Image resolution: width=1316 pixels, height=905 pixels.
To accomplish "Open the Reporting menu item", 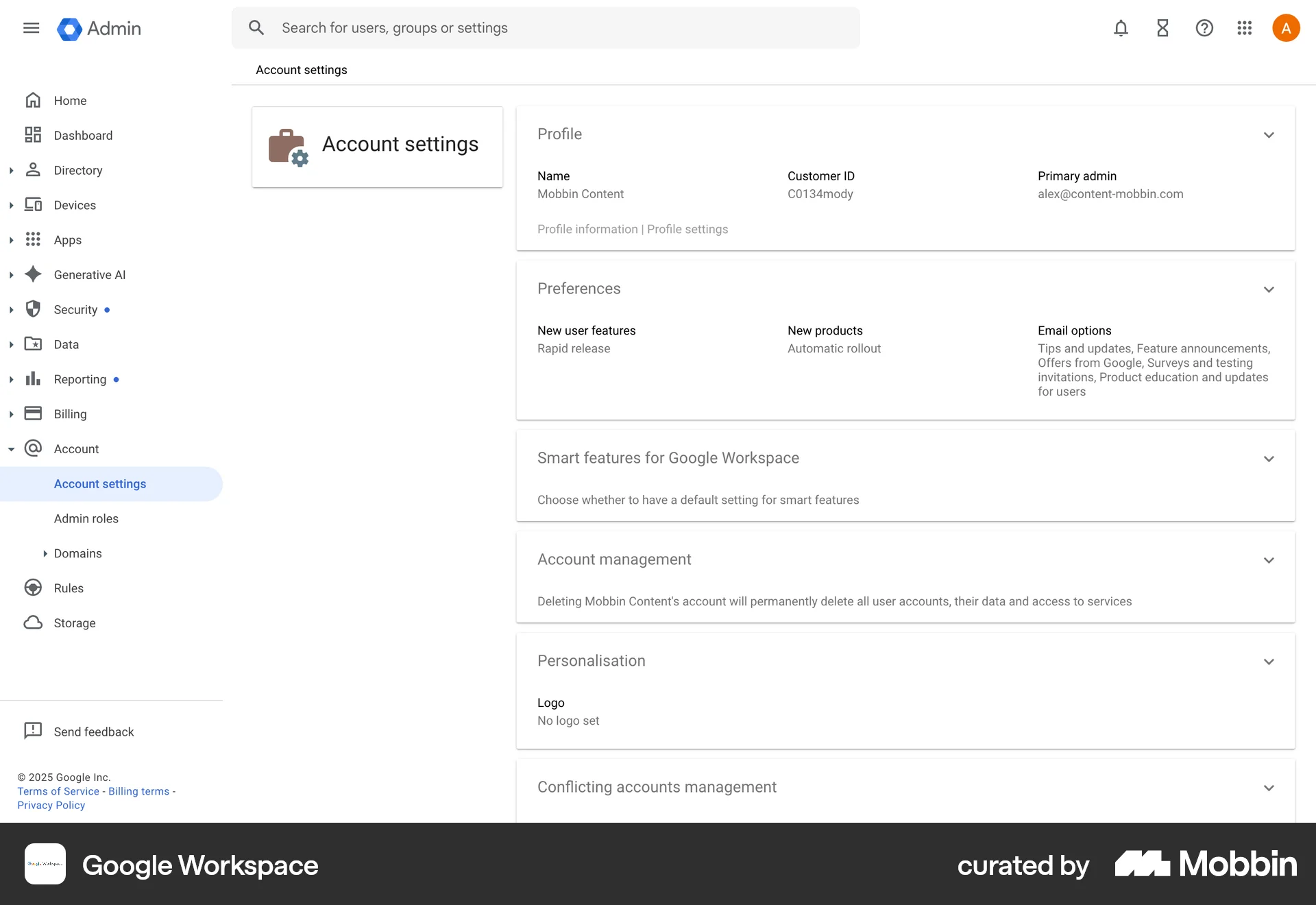I will click(x=80, y=379).
